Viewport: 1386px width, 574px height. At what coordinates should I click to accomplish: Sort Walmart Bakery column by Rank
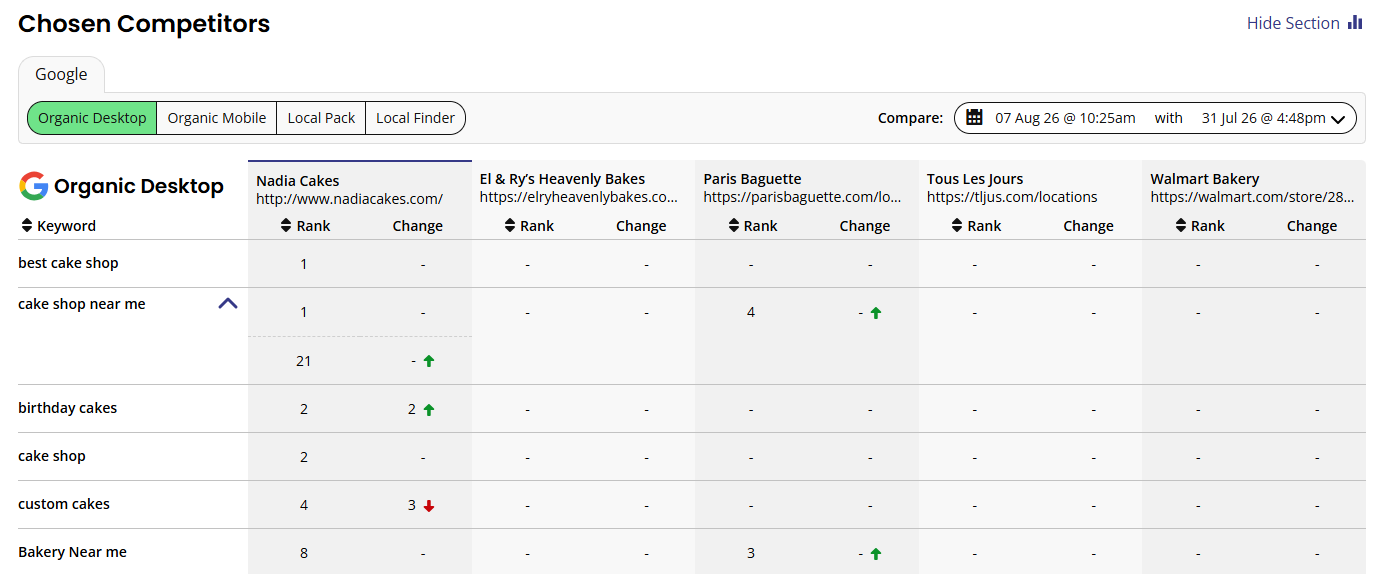pos(1181,226)
